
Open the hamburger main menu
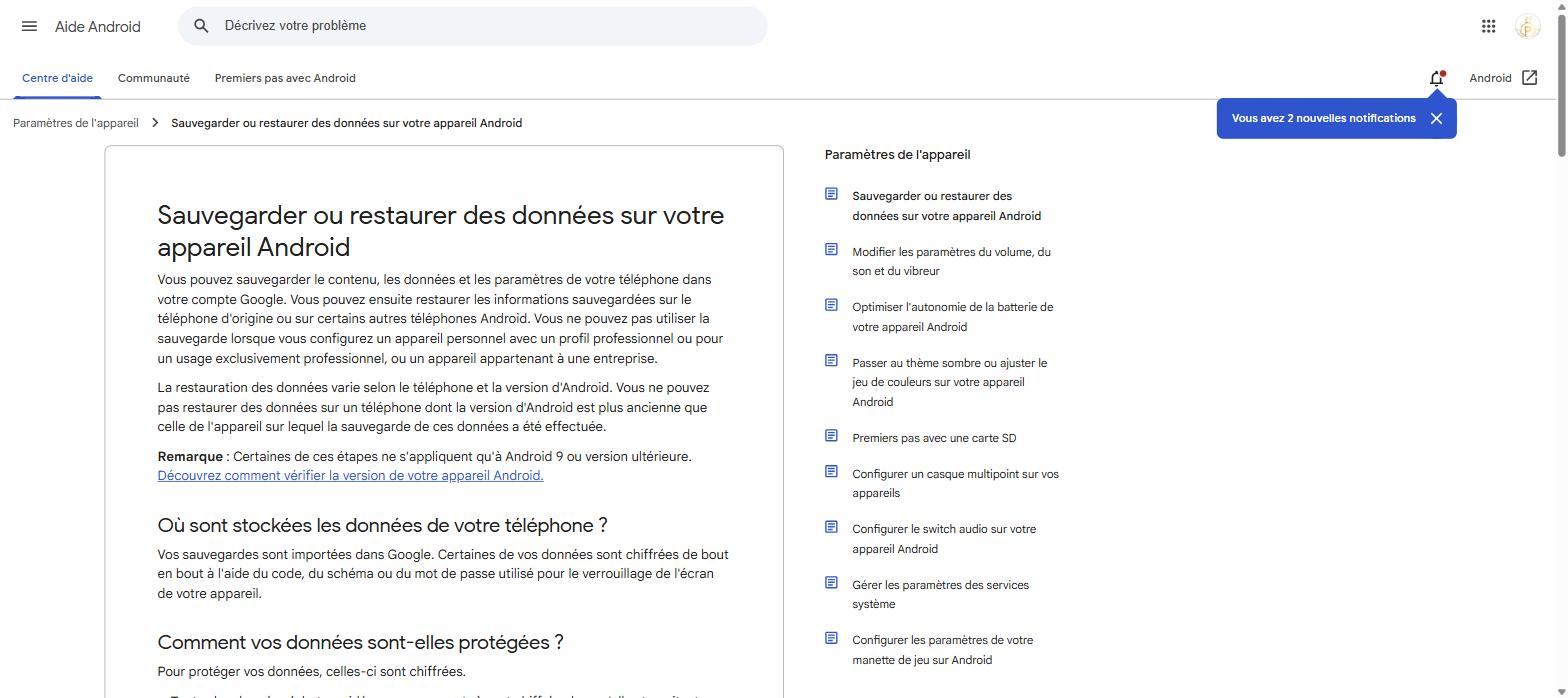29,26
